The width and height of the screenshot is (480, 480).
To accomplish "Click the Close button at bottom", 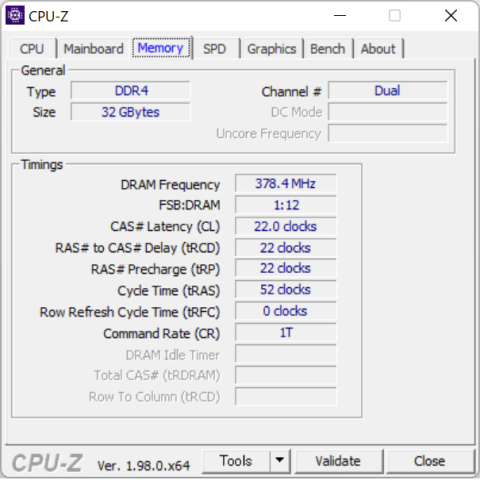I will [x=430, y=461].
